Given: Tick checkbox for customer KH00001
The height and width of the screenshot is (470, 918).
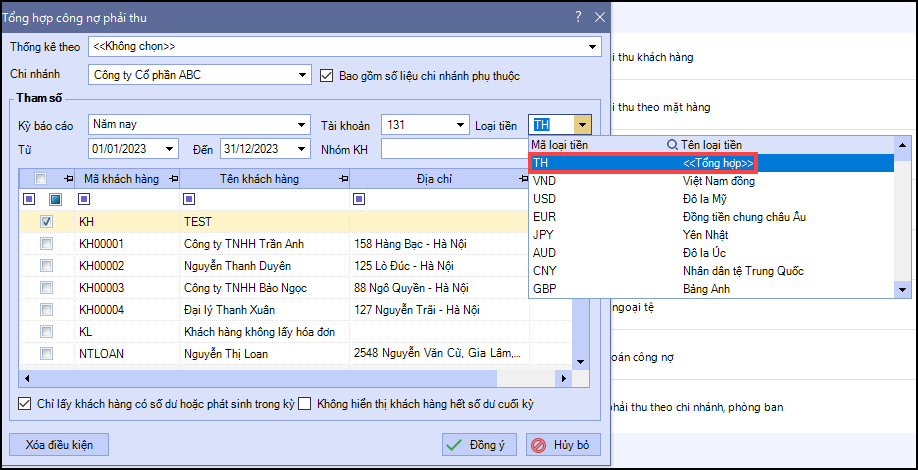Looking at the screenshot, I should coord(47,244).
